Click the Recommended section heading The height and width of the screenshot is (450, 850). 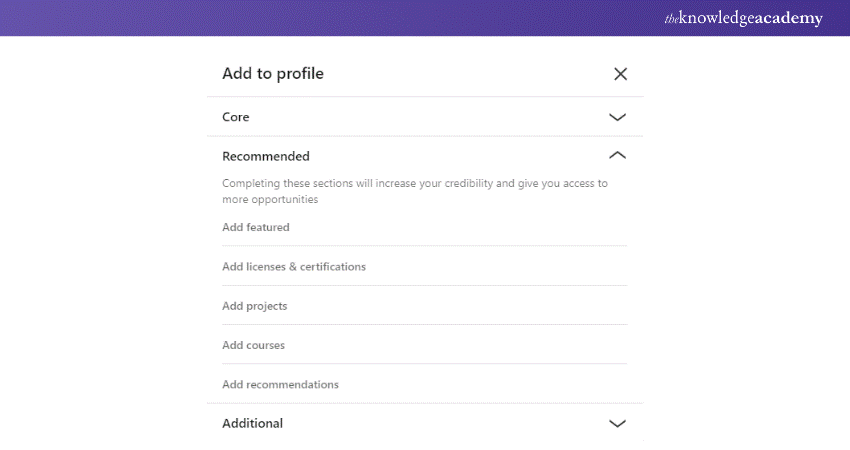point(266,156)
